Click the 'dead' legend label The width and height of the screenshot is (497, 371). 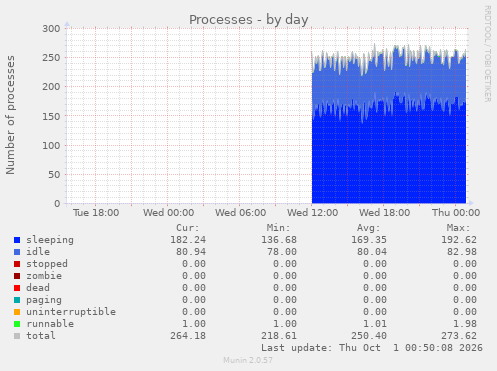pos(38,288)
